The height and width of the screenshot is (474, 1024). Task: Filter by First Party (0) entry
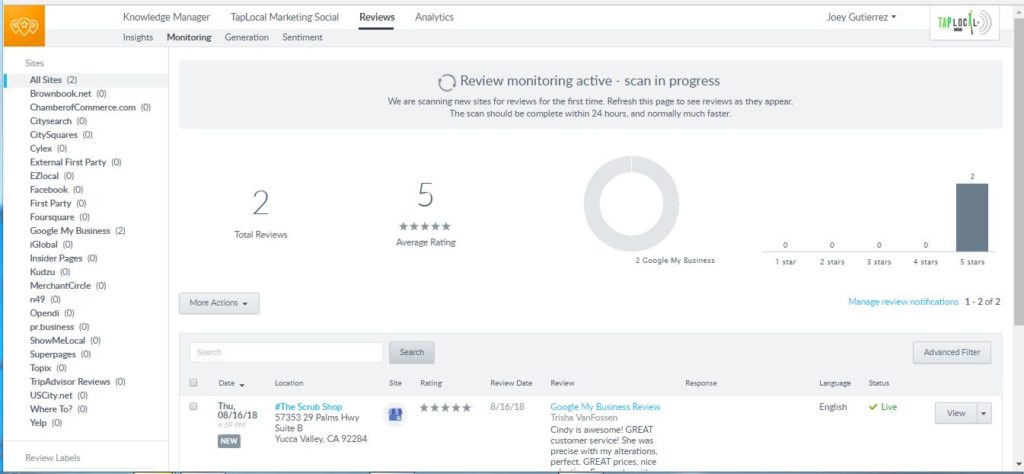[x=58, y=203]
